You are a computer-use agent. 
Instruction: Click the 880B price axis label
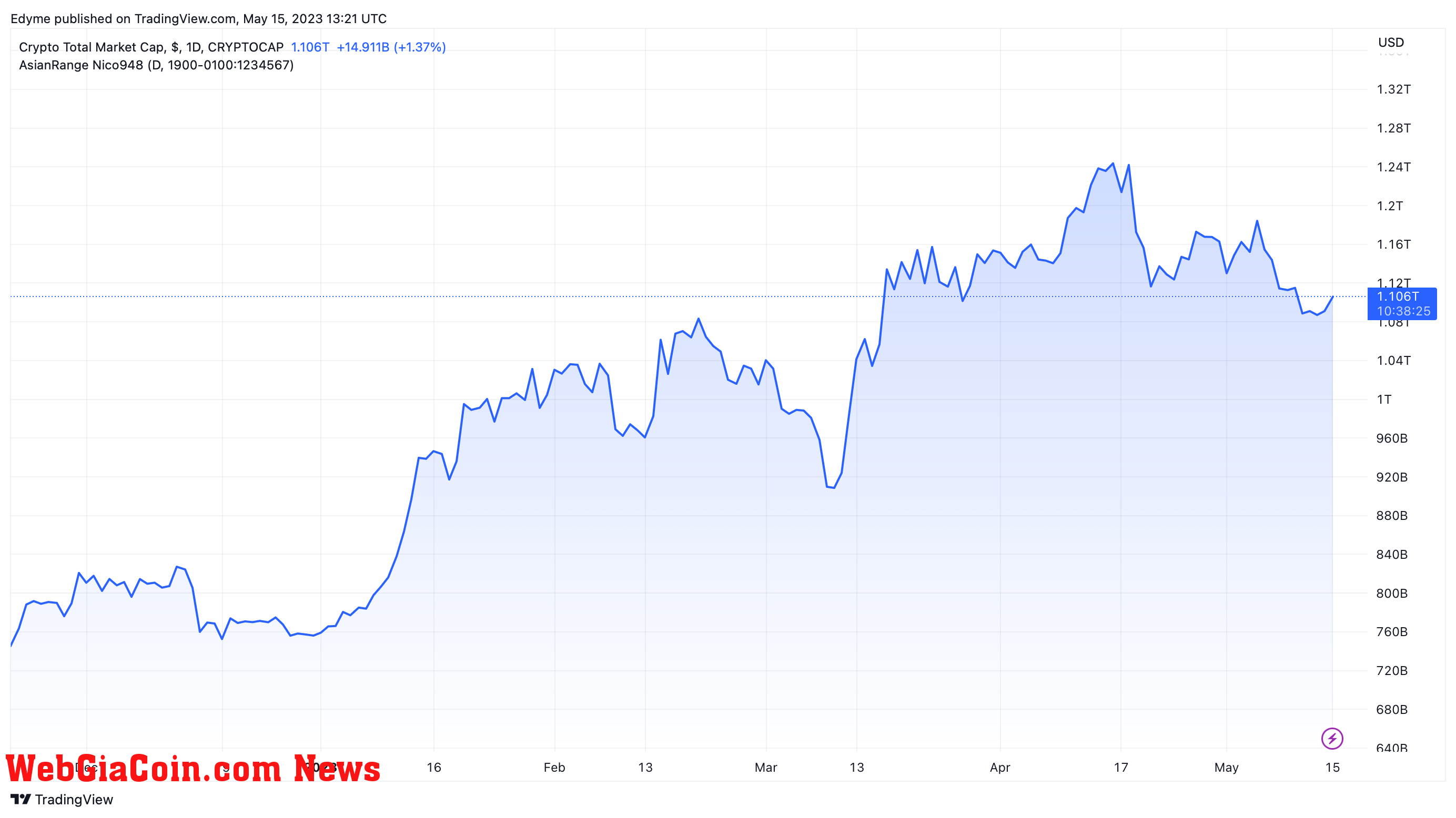1392,516
